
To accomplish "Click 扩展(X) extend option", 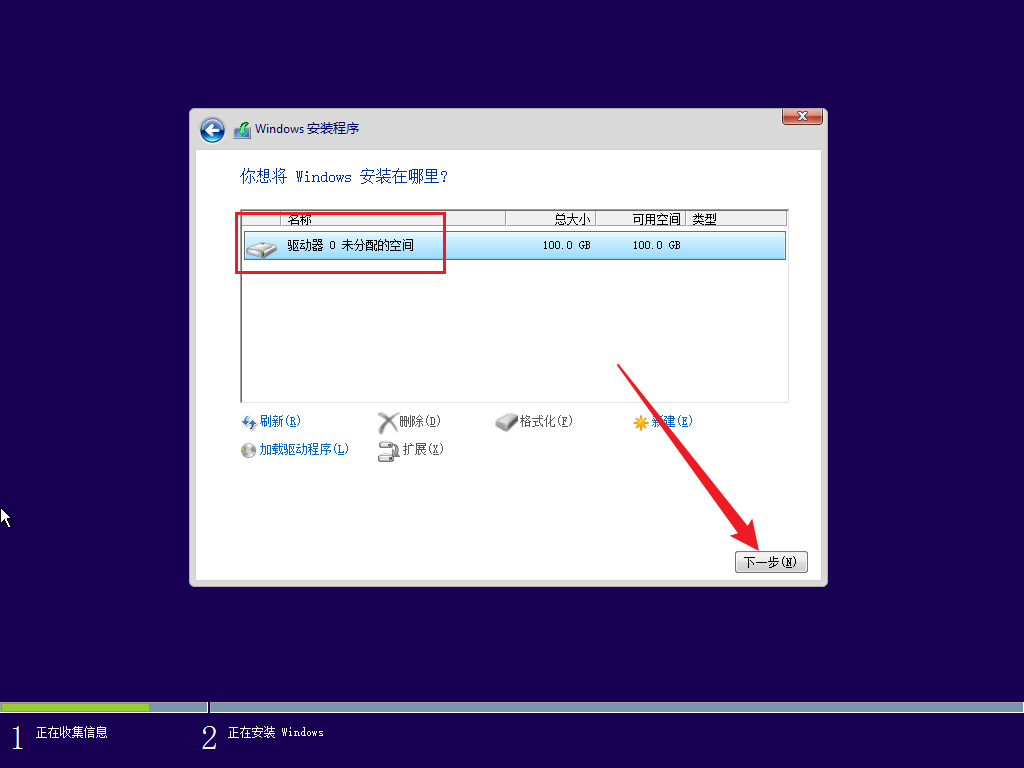I will (x=423, y=449).
